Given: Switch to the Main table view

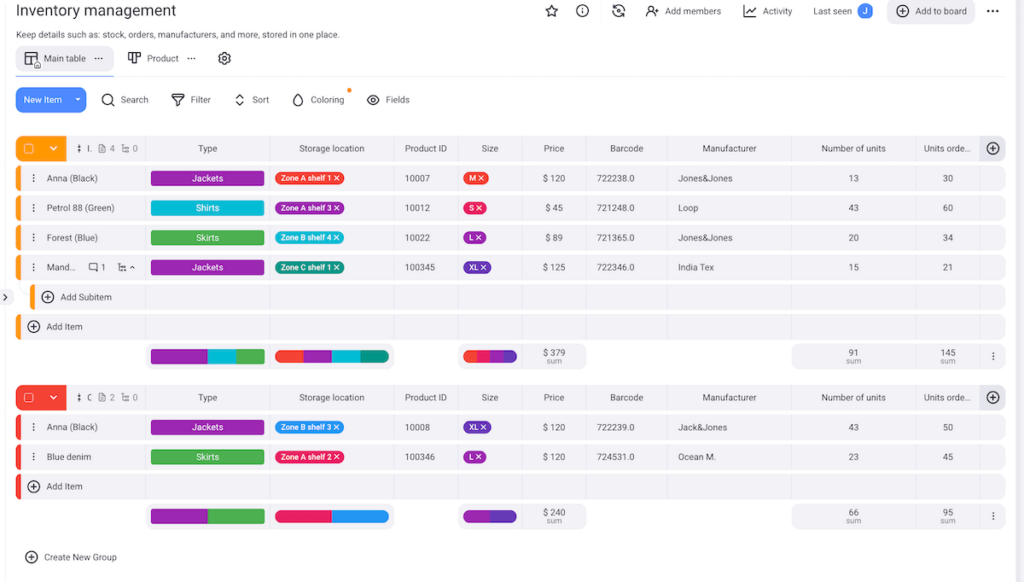Looking at the screenshot, I should coord(62,58).
